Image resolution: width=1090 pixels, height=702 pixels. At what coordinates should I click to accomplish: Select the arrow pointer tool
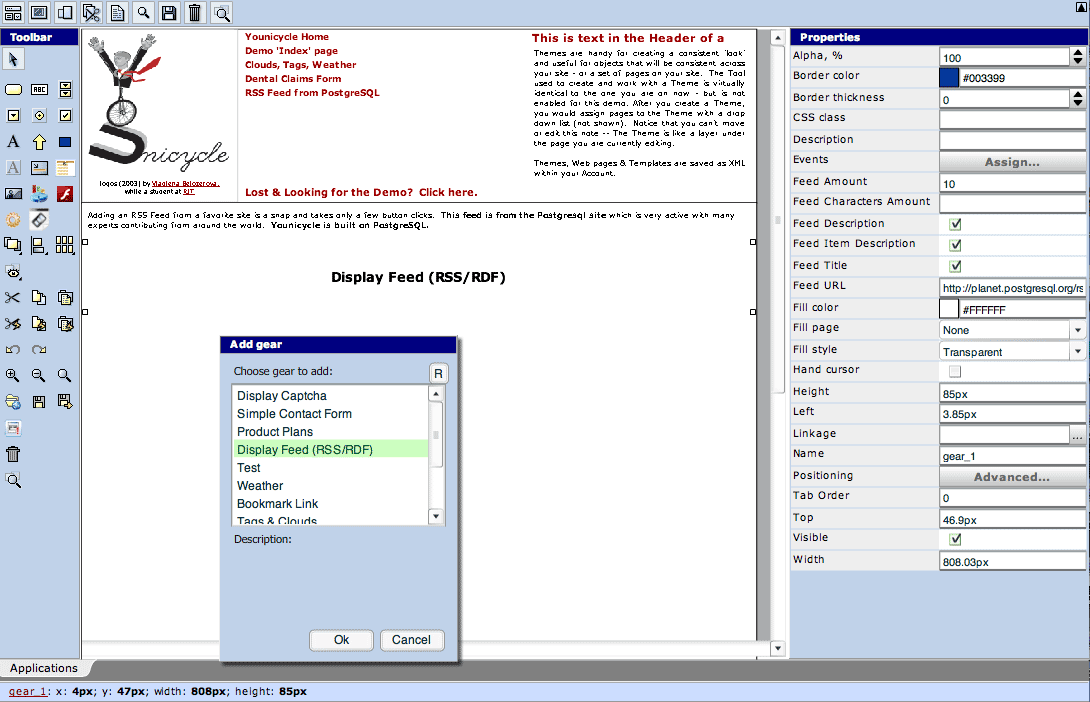(x=13, y=61)
